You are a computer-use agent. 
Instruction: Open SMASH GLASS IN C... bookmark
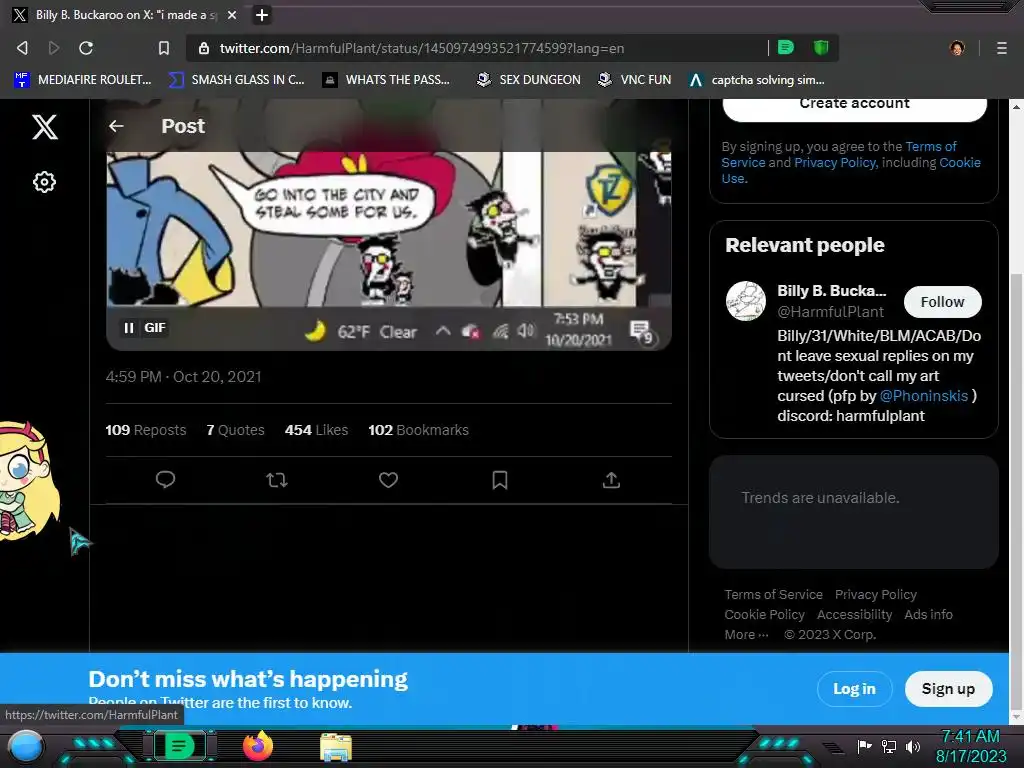tap(236, 80)
